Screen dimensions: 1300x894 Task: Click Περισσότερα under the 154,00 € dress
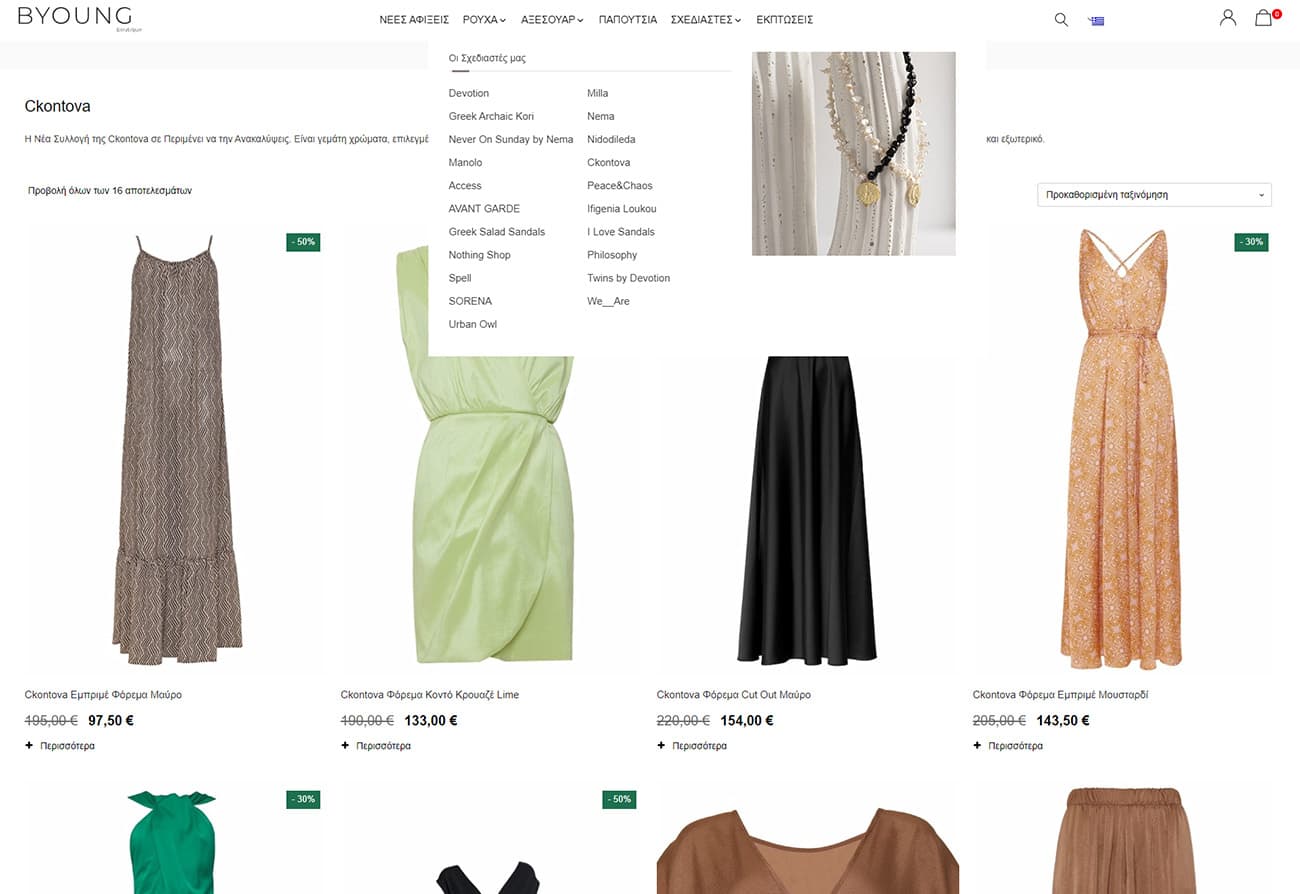coord(700,746)
